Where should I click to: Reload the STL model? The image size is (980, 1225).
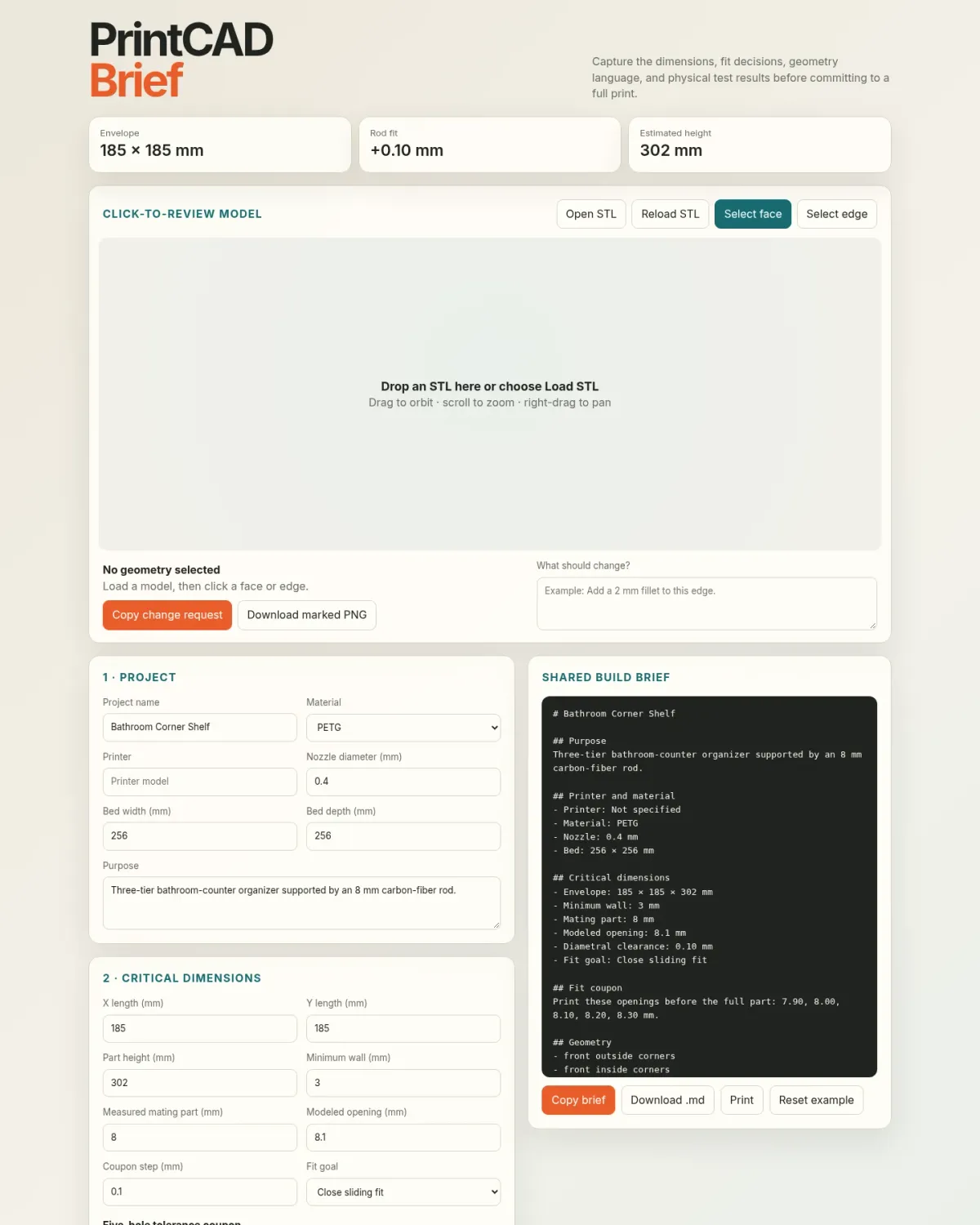(x=670, y=214)
